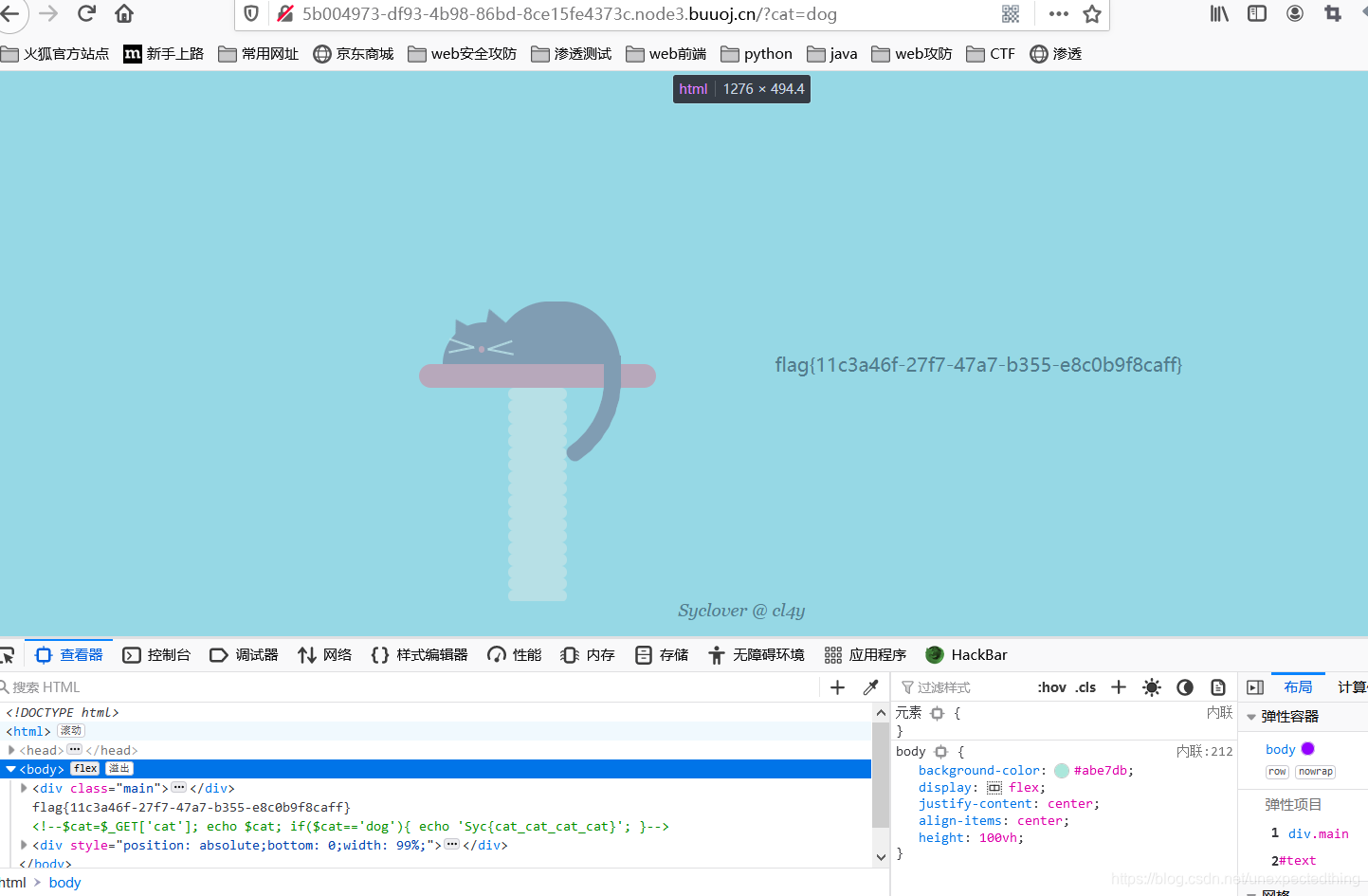Switch to the Debugger tab
1368x896 pixels.
(x=244, y=655)
